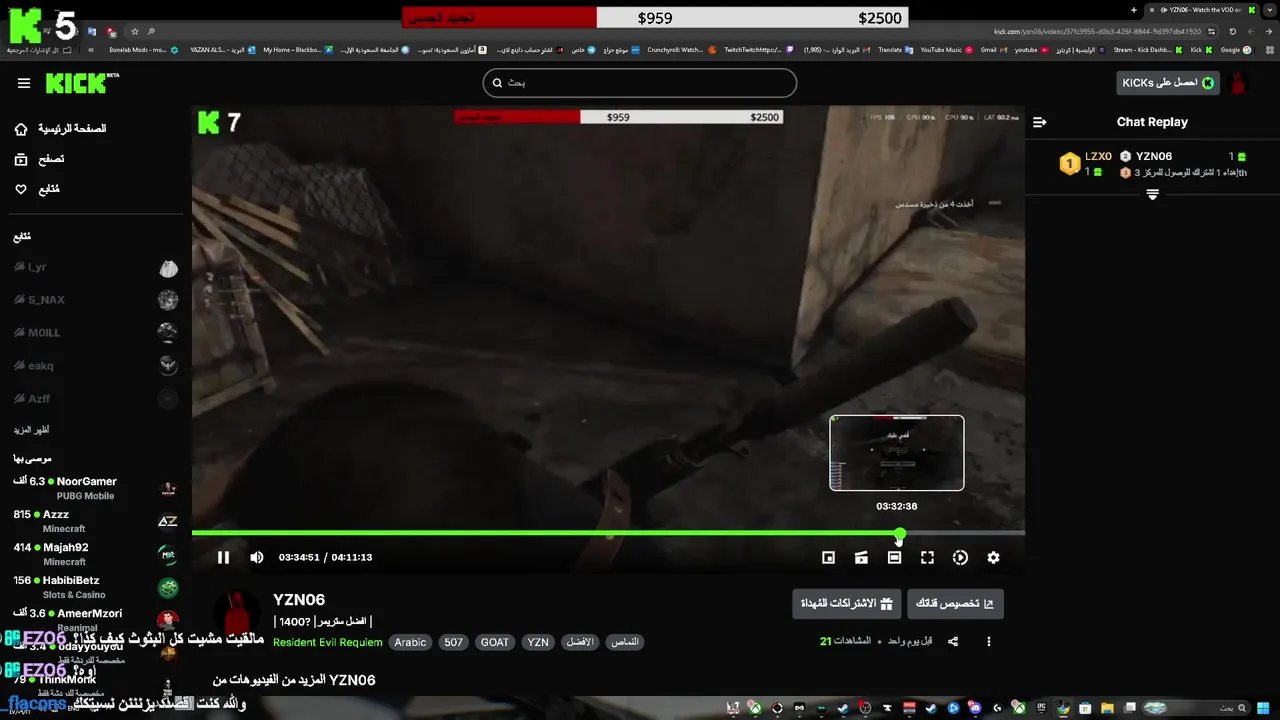This screenshot has height=720, width=1280.
Task: Toggle the mini player mode
Action: [x=828, y=558]
